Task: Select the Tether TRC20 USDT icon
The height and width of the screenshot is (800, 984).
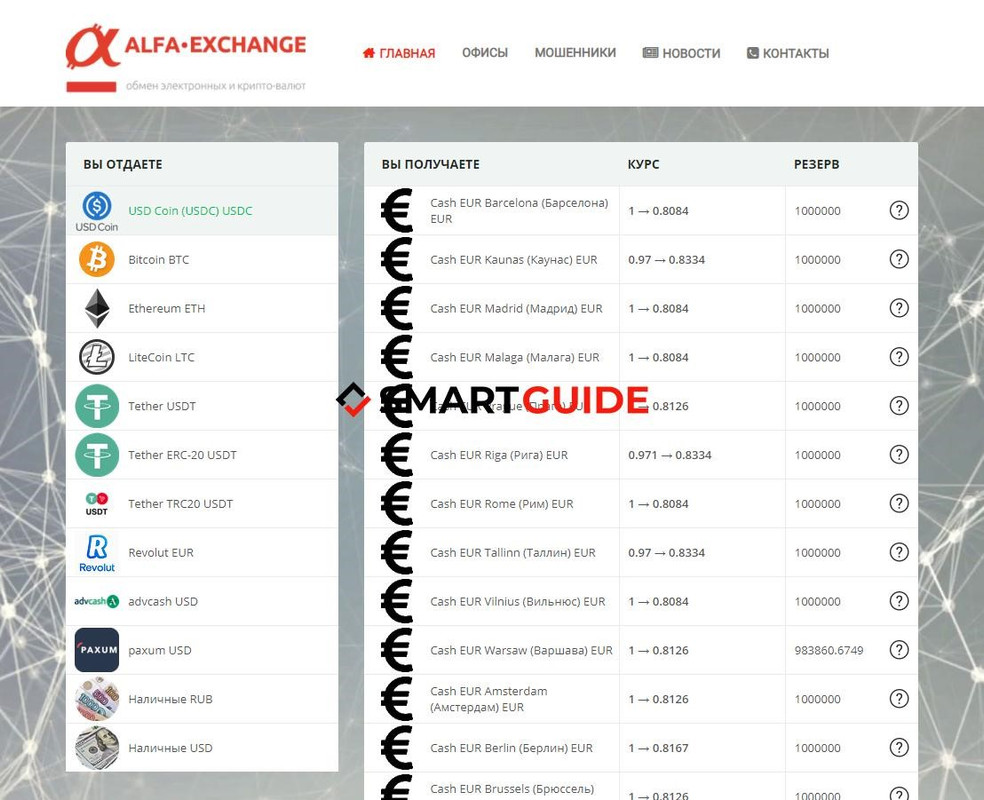Action: 97,504
